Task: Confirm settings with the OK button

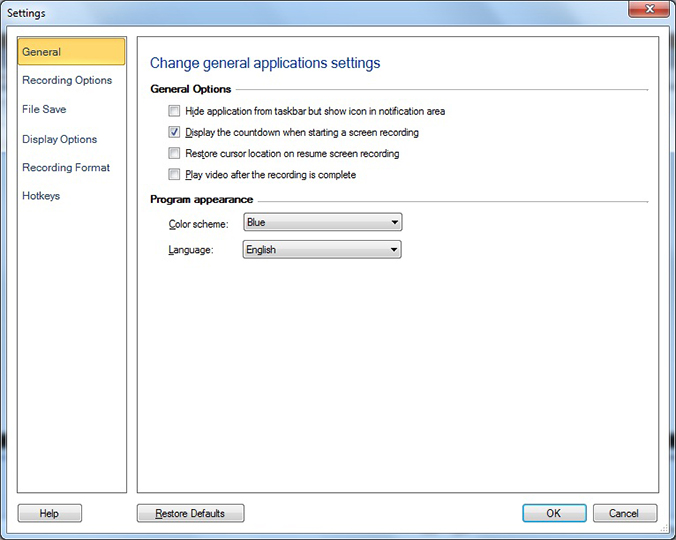Action: coord(553,513)
